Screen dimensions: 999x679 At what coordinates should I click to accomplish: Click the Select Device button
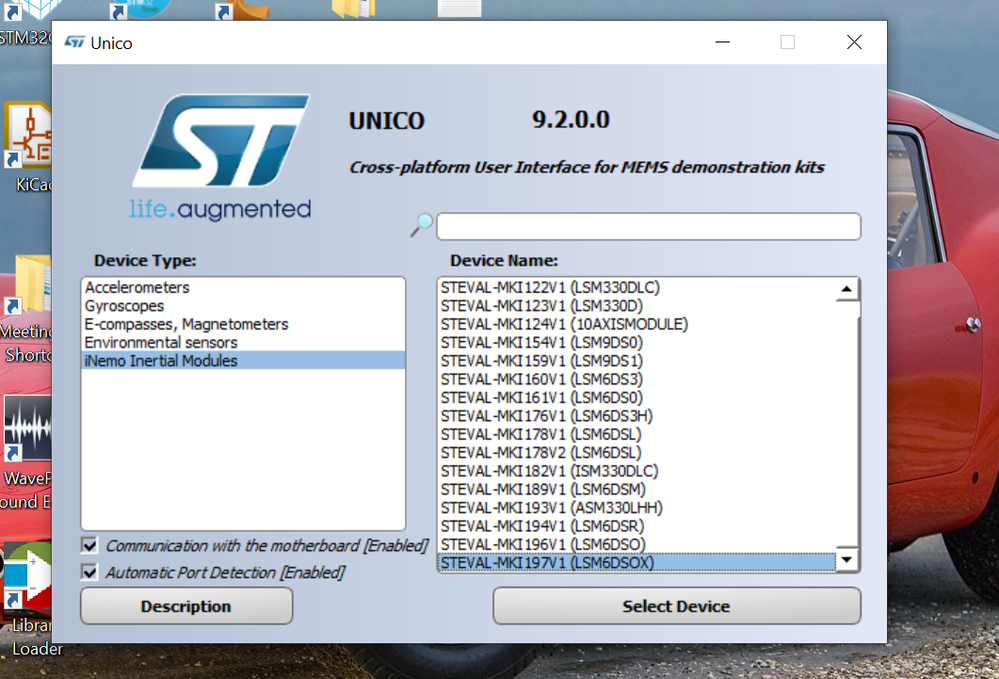pyautogui.click(x=676, y=606)
